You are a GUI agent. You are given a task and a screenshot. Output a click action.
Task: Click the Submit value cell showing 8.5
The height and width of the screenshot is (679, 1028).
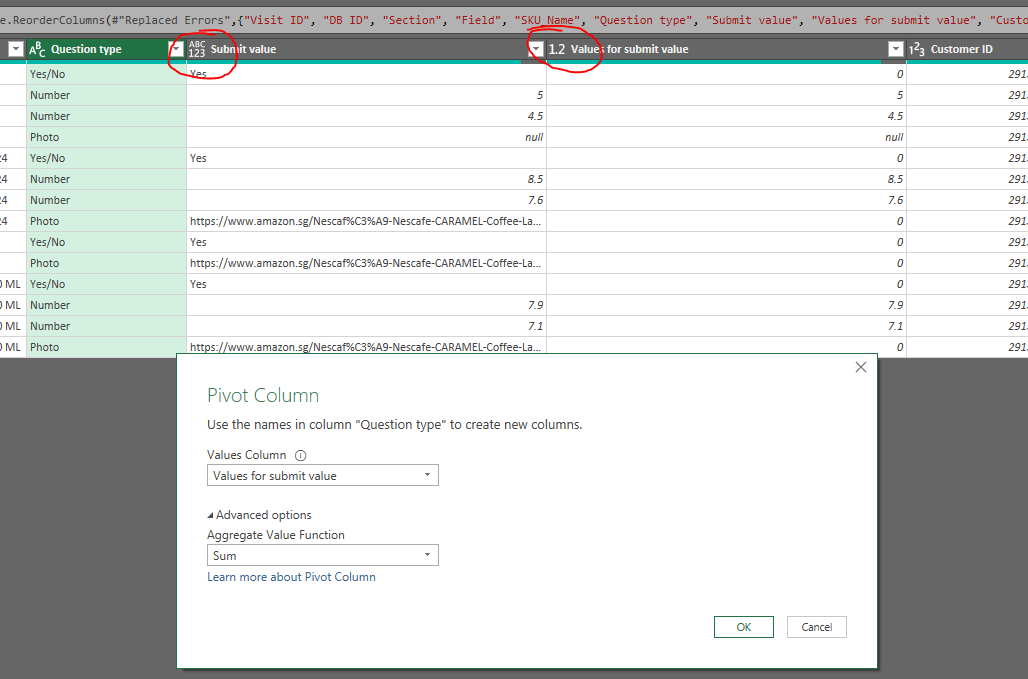tap(366, 179)
